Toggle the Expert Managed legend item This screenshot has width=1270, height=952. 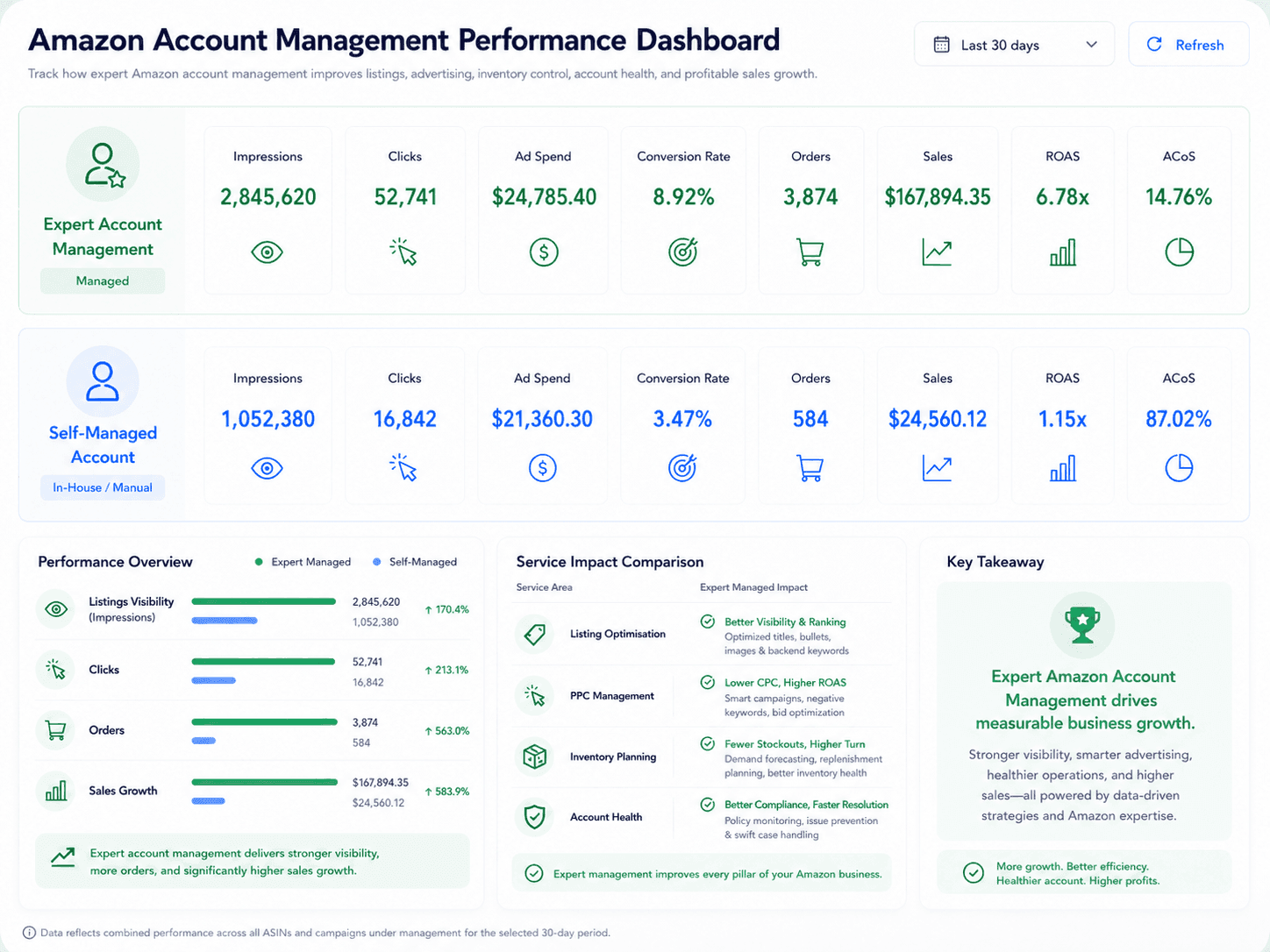[303, 562]
